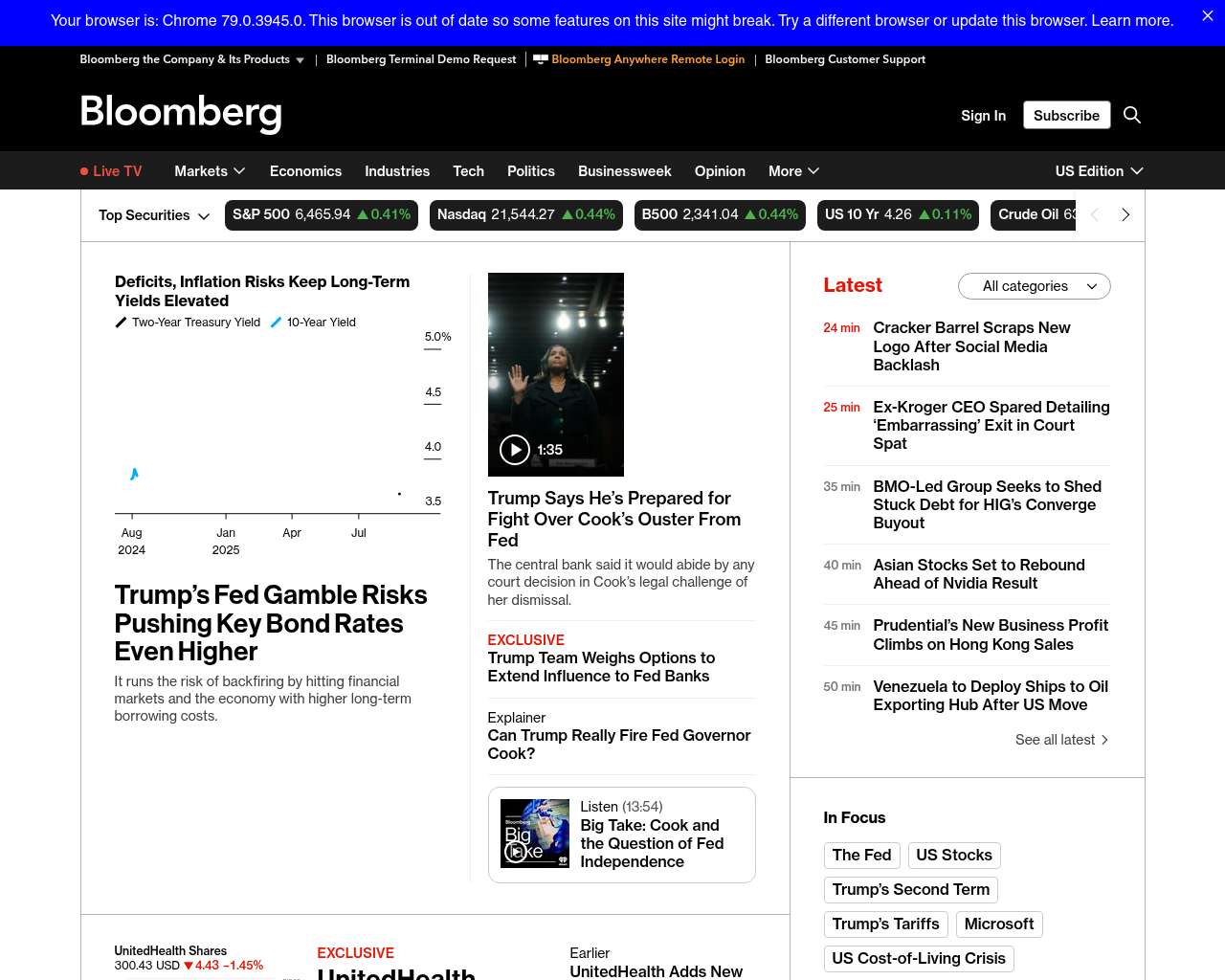Image resolution: width=1225 pixels, height=980 pixels.
Task: Click See all latest link
Action: tap(1061, 740)
